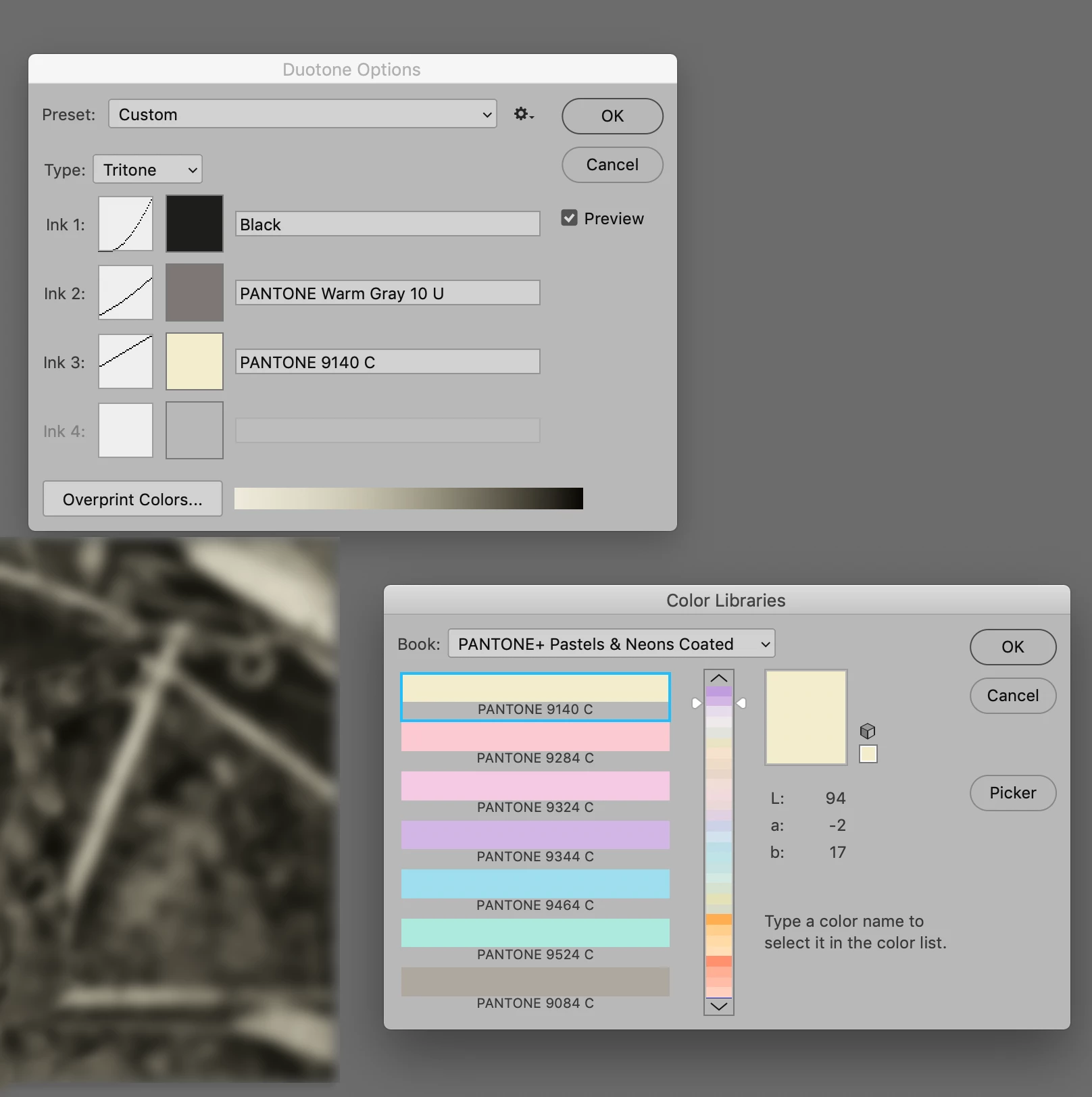This screenshot has height=1097, width=1092.
Task: Click the Ink 3 name field PANTONE 9140 C
Action: point(387,361)
